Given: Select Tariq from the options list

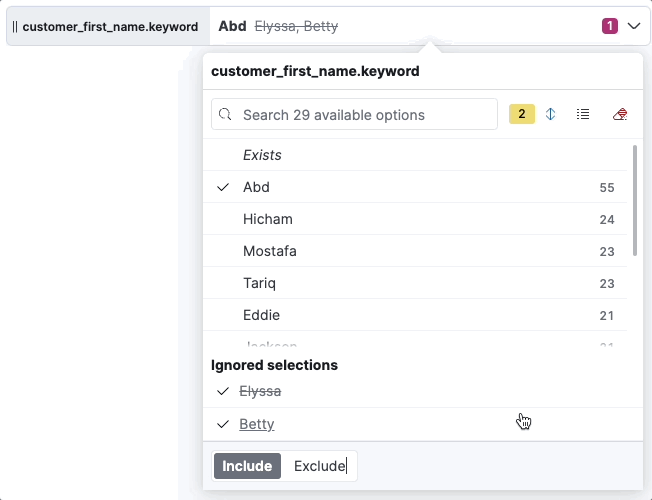Looking at the screenshot, I should tap(259, 283).
